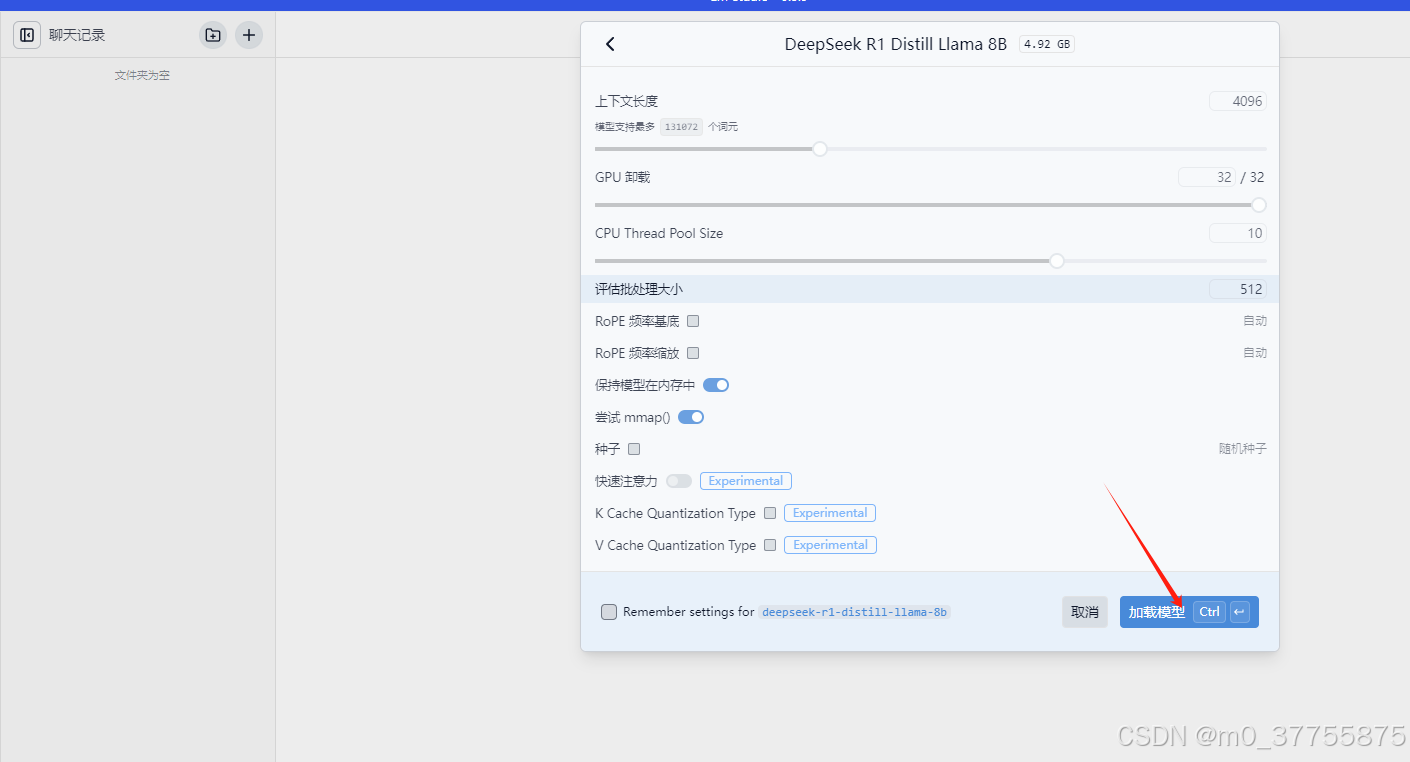Check V Cache Quantization Type checkbox
Screen dimensions: 1410x762
click(x=770, y=545)
